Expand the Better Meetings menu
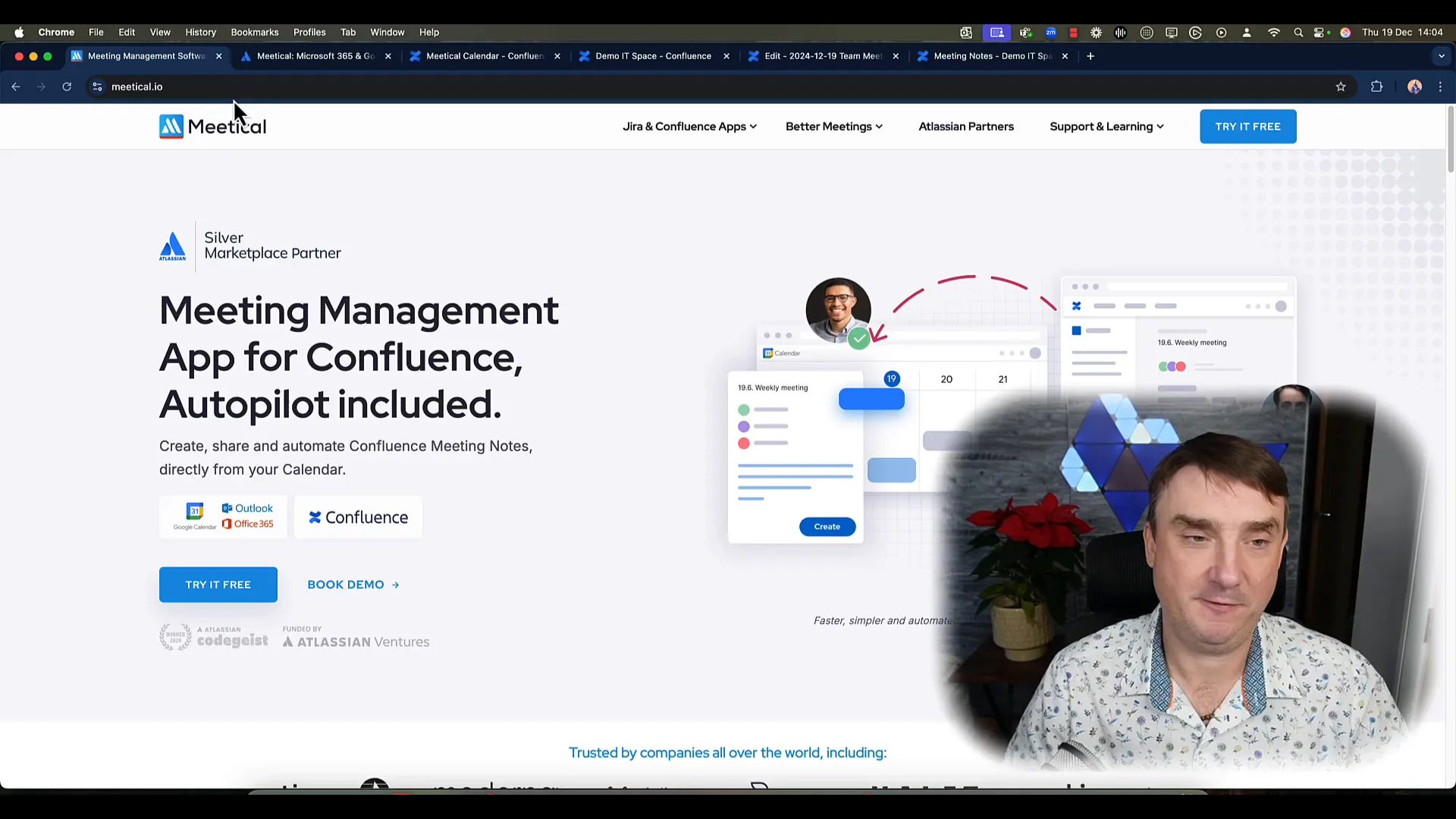 pos(833,127)
